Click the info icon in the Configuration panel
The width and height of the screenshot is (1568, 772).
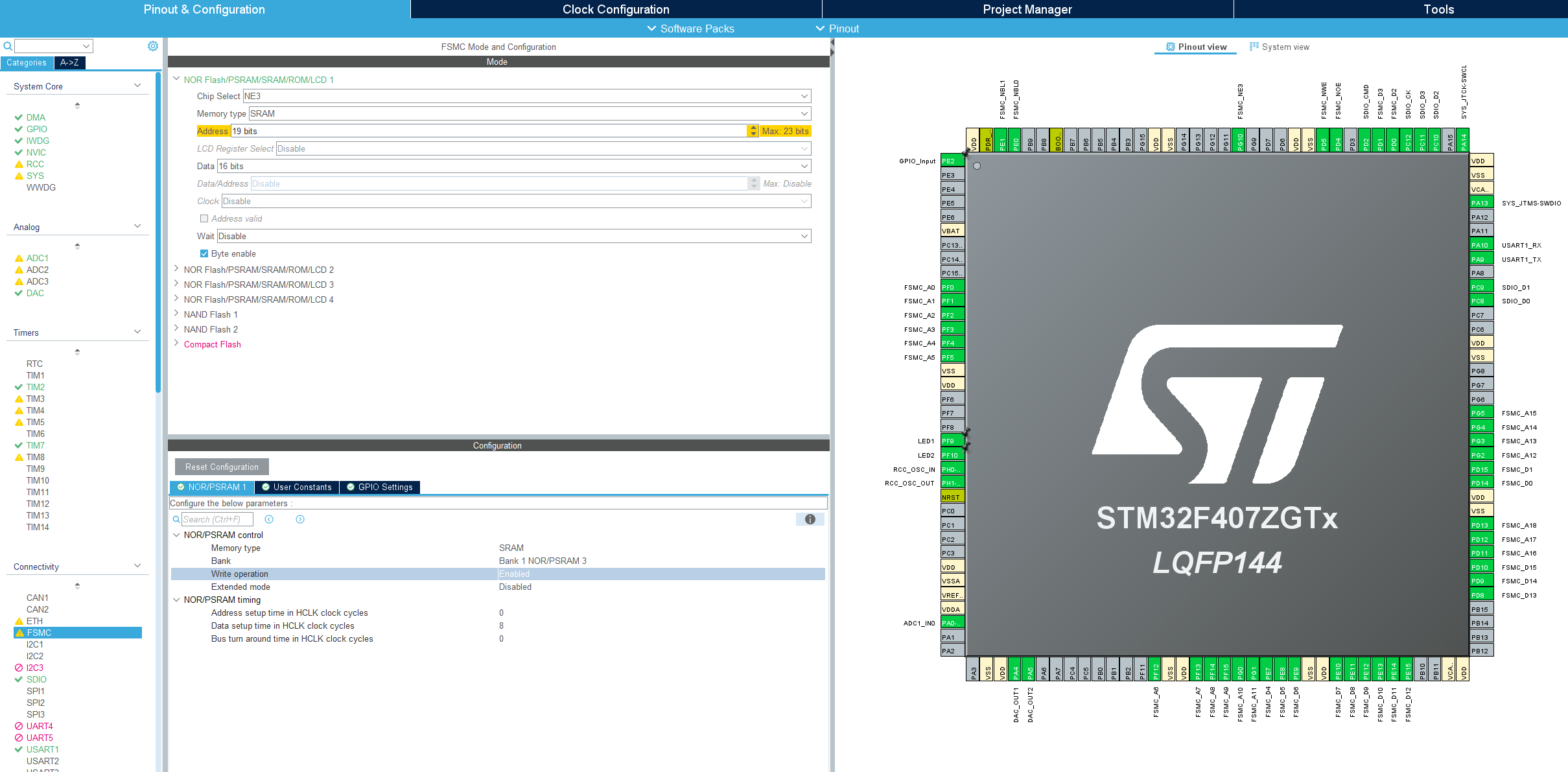point(810,519)
